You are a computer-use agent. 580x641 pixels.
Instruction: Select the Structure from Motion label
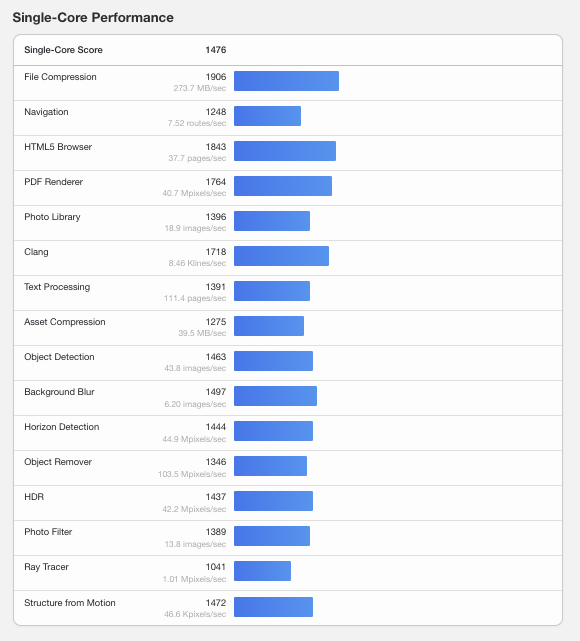pyautogui.click(x=70, y=603)
